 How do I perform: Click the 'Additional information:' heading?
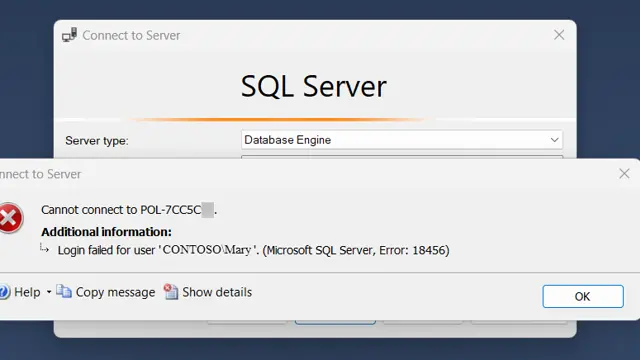(107, 232)
